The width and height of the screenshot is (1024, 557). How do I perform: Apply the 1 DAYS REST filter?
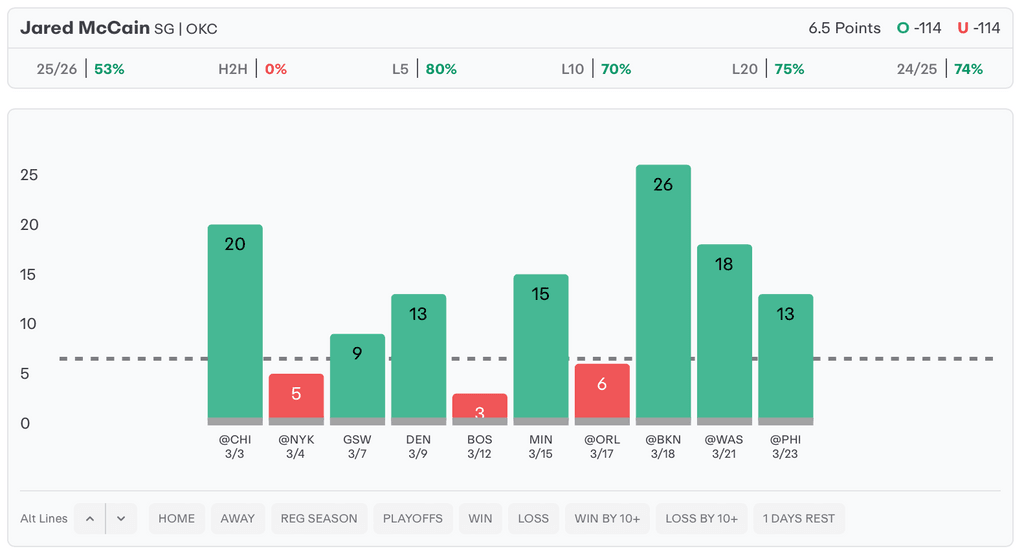799,518
